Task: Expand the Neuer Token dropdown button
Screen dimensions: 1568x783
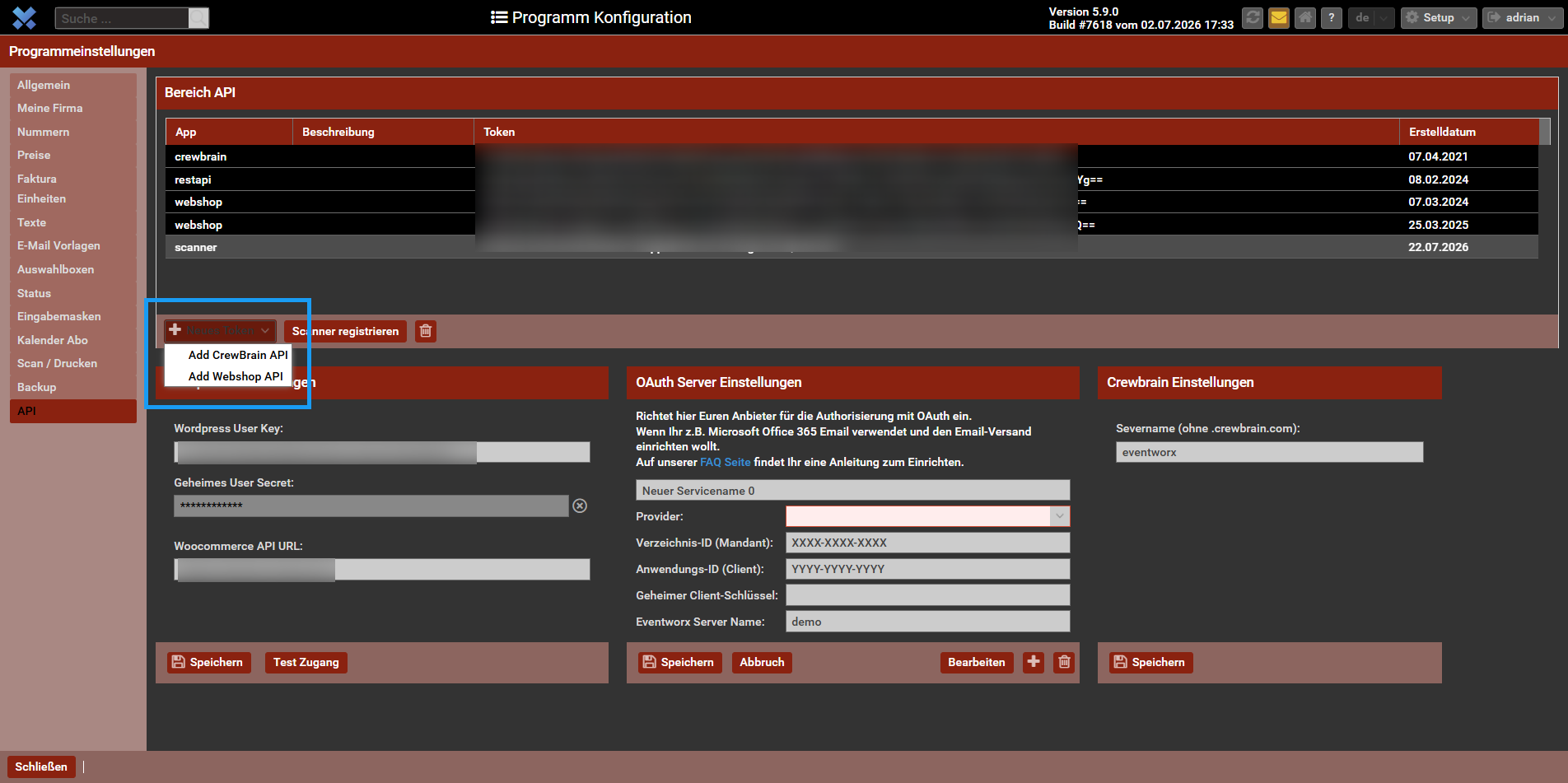Action: point(220,331)
